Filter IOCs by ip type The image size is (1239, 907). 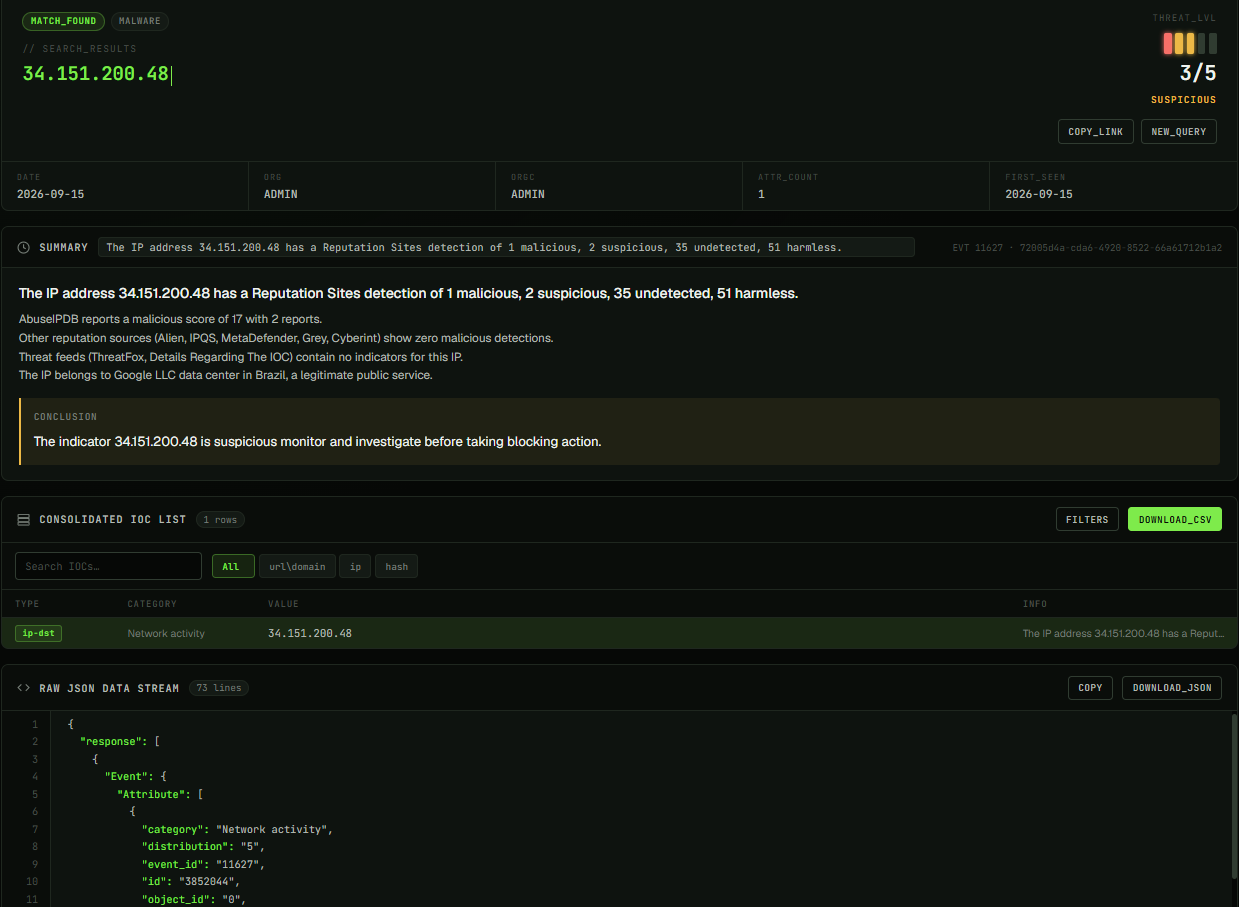click(355, 566)
